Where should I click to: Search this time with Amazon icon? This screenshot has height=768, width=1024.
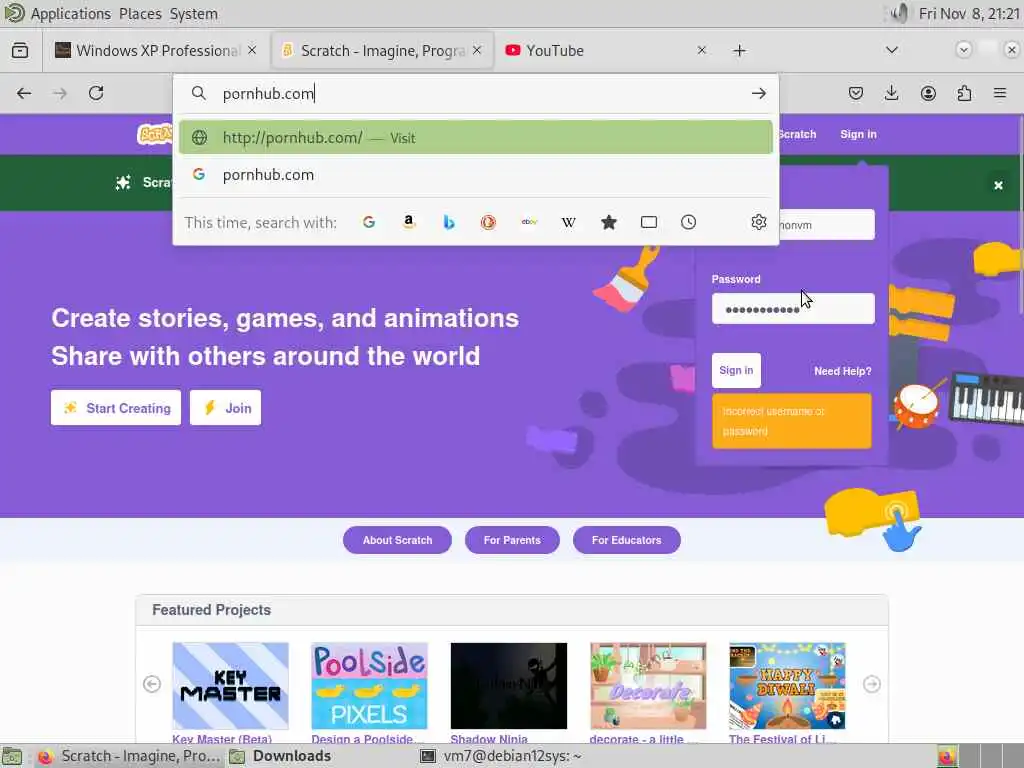point(409,222)
